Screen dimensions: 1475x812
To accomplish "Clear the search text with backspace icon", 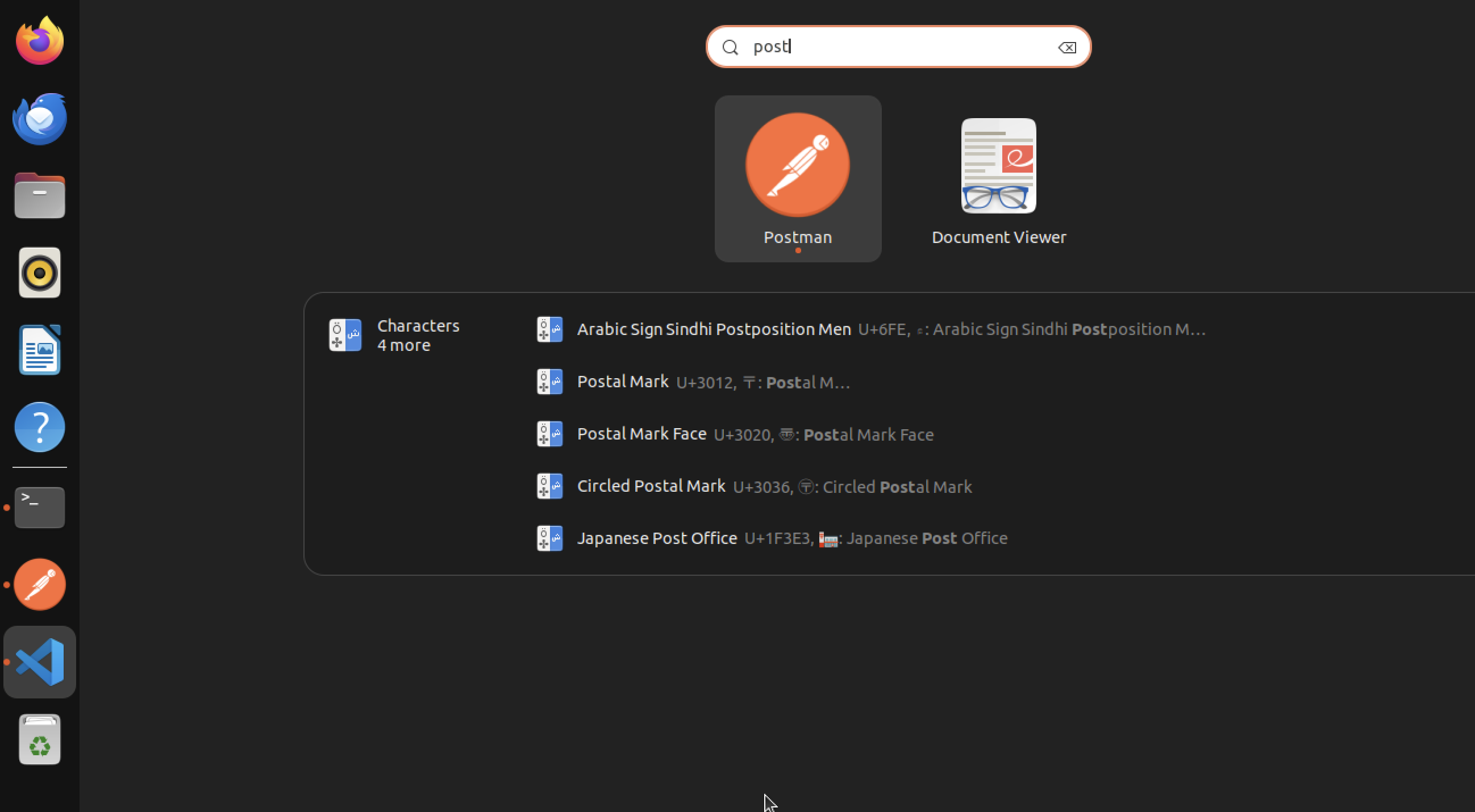I will [x=1066, y=48].
